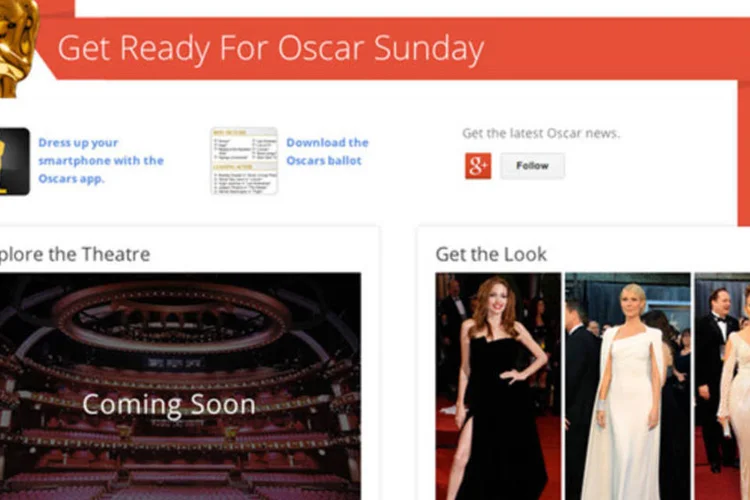Screen dimensions: 750x500
Task: Click 'Get Ready For Oscar Sunday' banner heading
Action: [271, 49]
